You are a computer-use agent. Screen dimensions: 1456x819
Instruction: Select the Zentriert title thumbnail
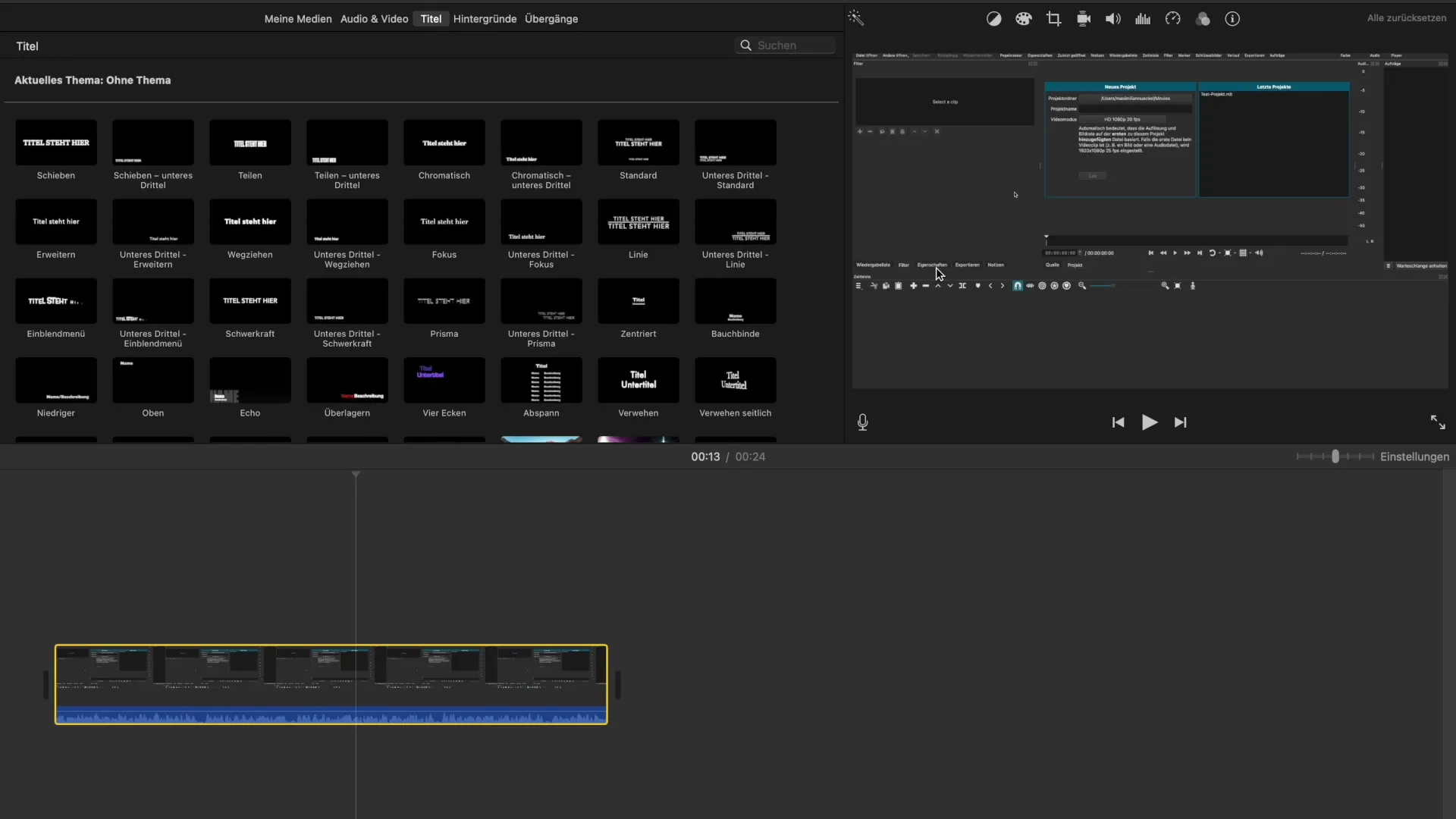pyautogui.click(x=639, y=301)
